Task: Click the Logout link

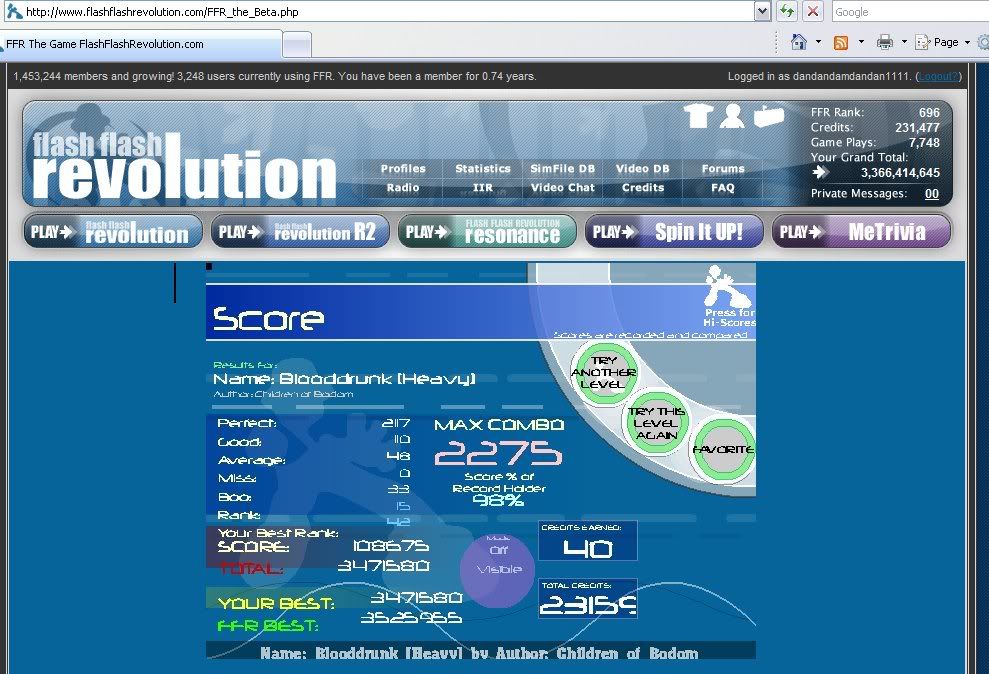Action: [938, 76]
